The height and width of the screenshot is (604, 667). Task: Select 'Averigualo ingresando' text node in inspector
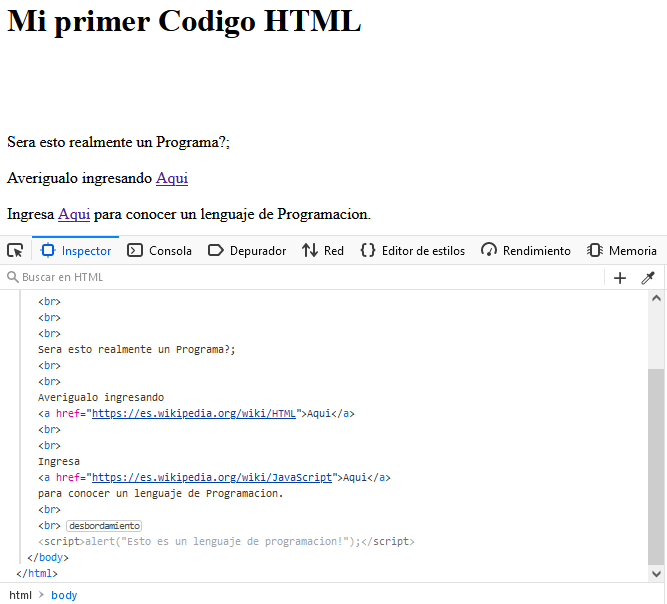(x=101, y=397)
